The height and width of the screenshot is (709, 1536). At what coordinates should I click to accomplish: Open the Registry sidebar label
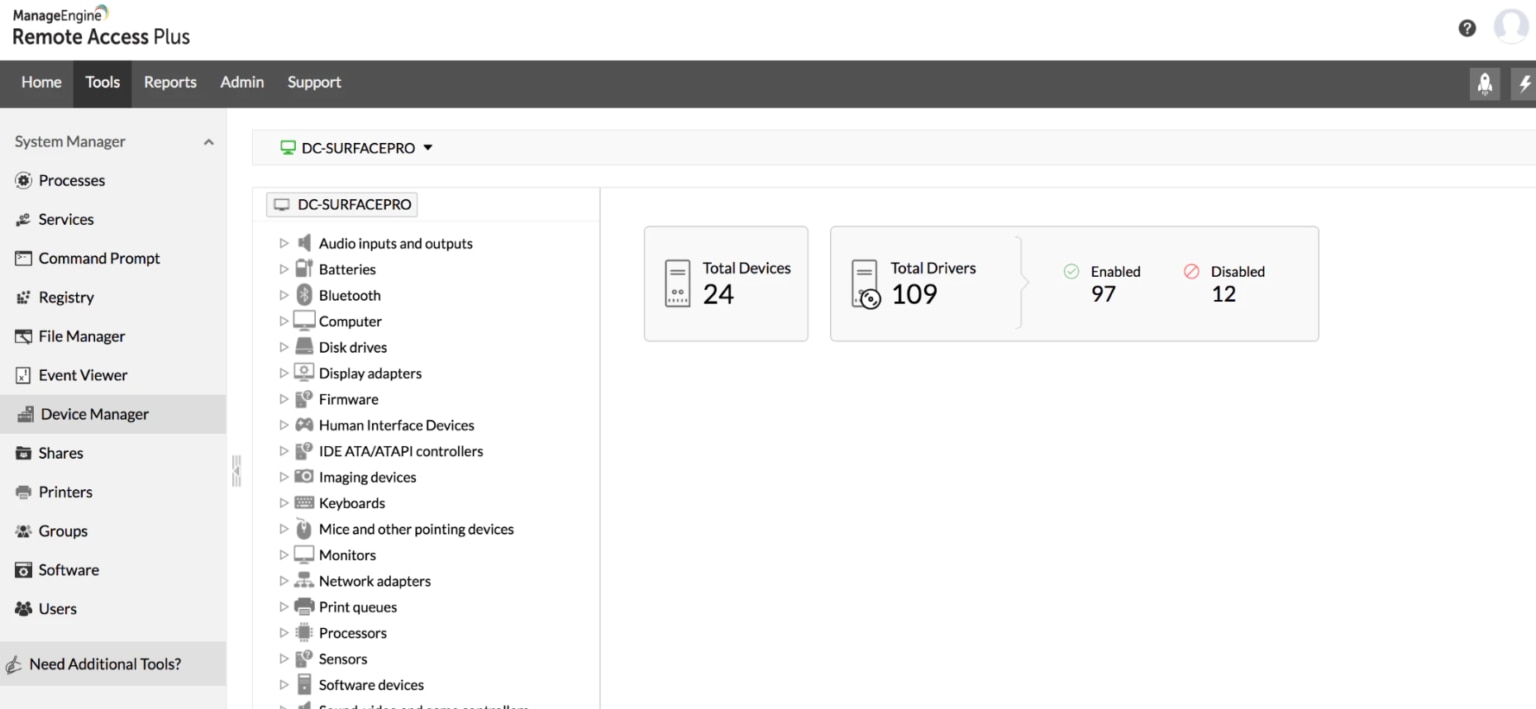point(66,297)
